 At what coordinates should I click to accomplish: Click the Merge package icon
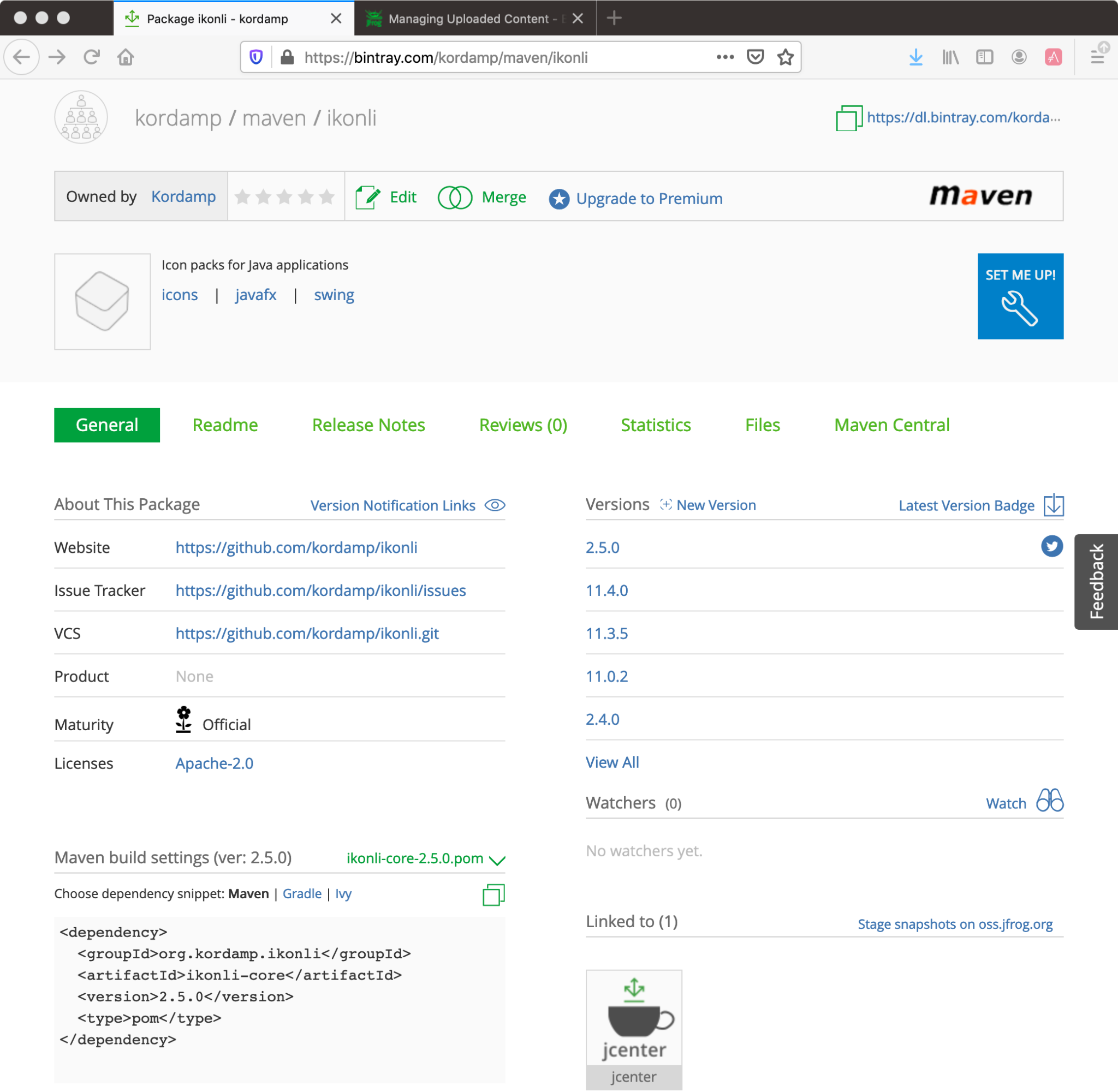click(455, 198)
